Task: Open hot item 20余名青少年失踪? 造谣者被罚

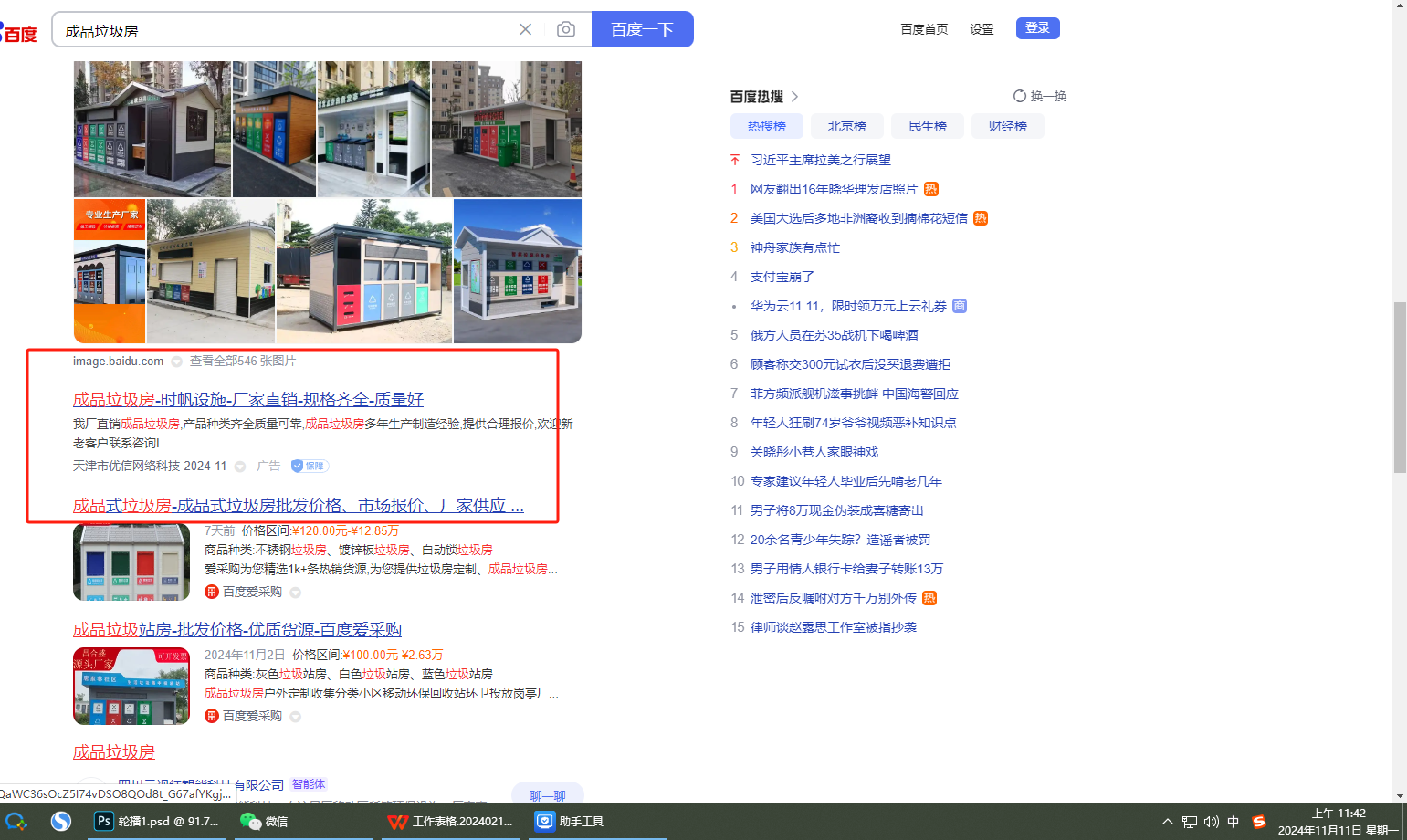Action: pyautogui.click(x=840, y=540)
